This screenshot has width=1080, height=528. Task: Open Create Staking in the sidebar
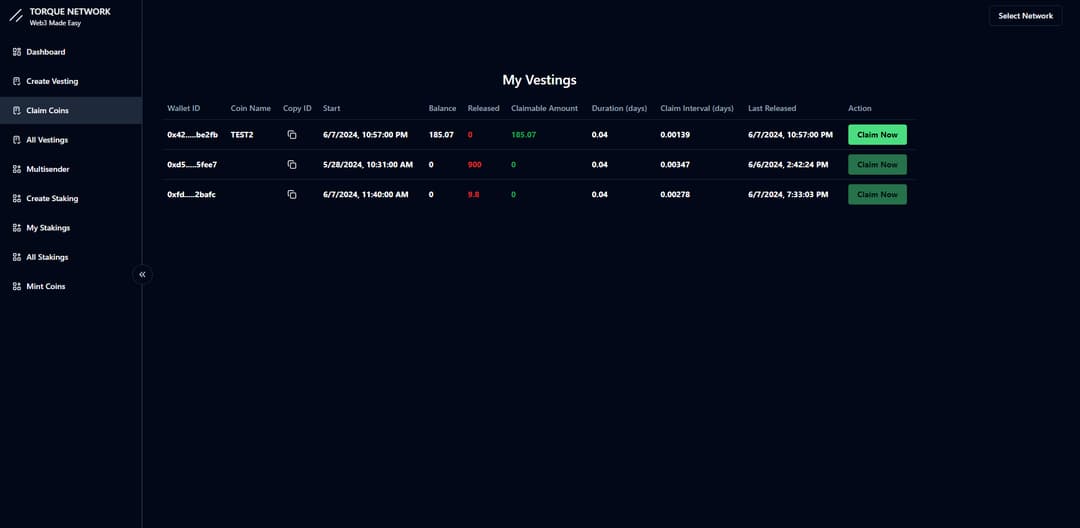52,198
